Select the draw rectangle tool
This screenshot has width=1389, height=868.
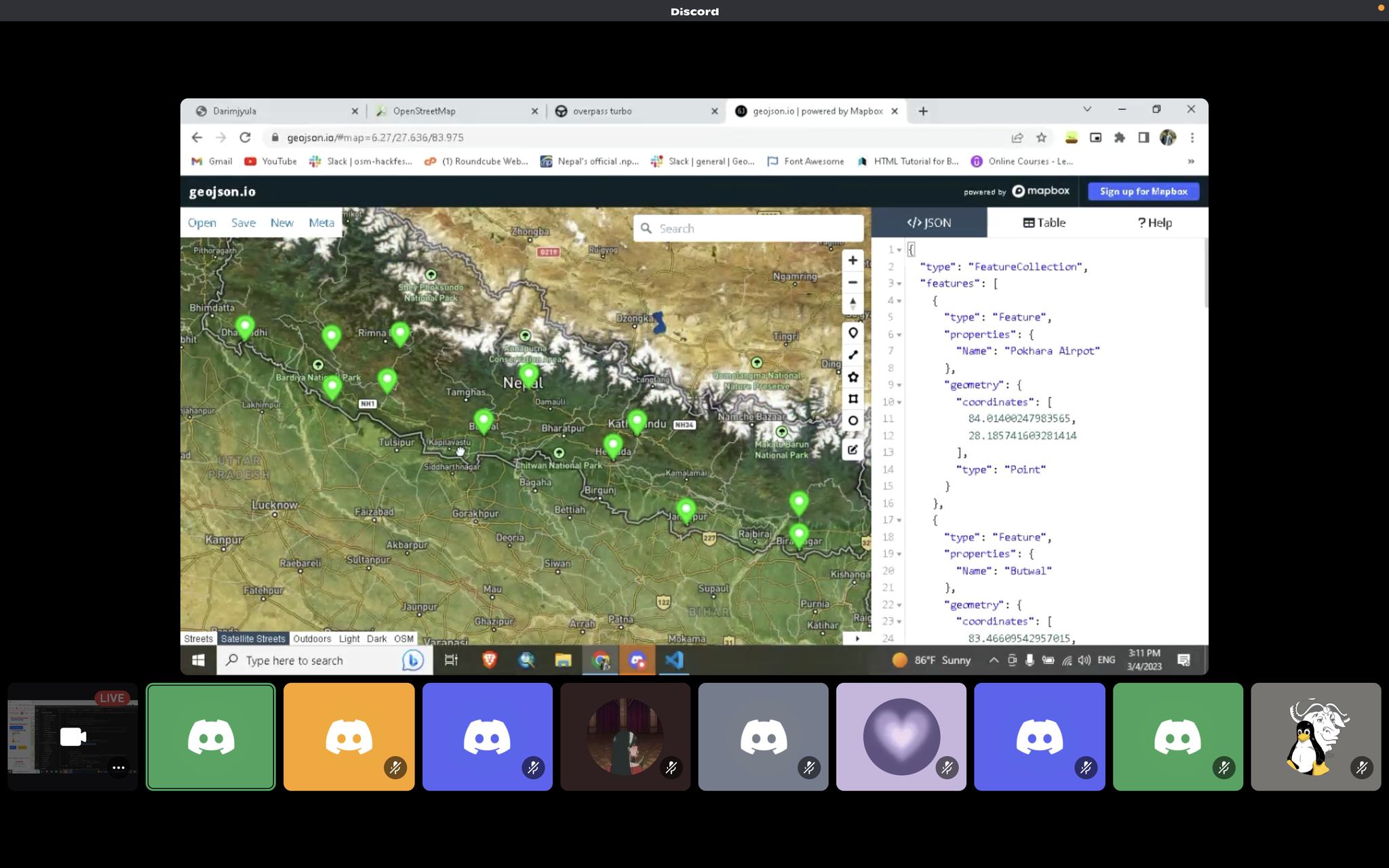[x=853, y=399]
